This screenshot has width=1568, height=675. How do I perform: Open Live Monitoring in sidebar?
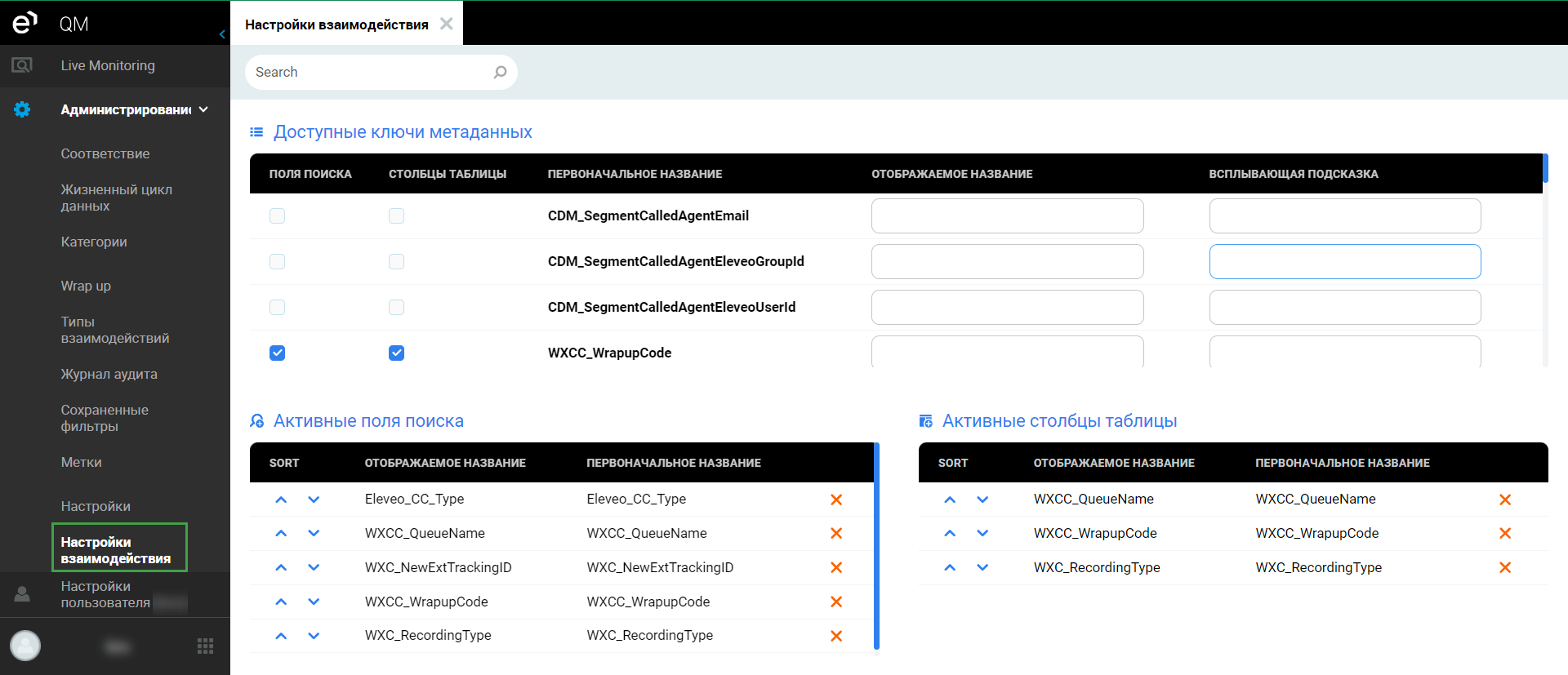(x=108, y=65)
